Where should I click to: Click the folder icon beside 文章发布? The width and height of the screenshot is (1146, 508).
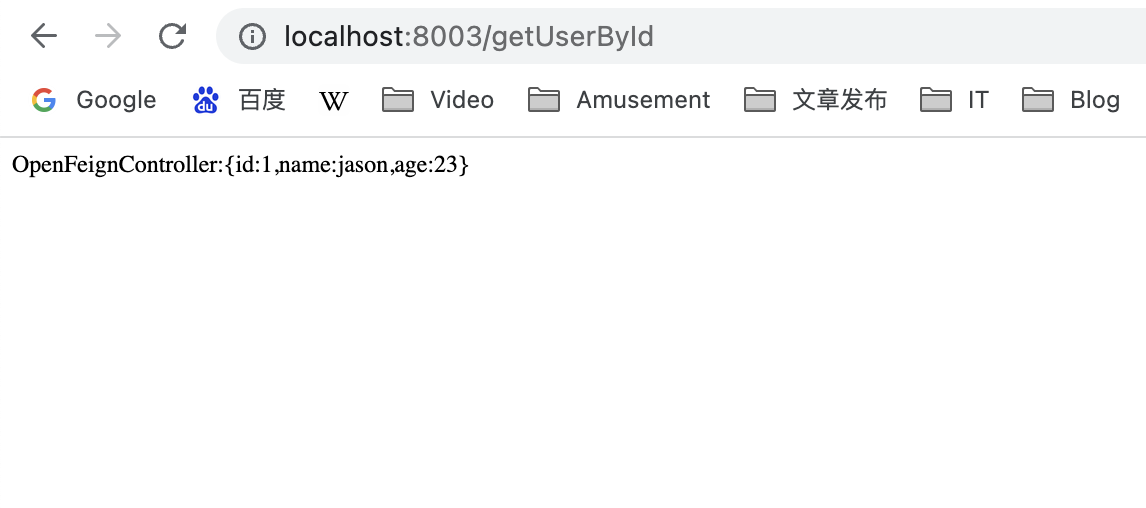[760, 99]
